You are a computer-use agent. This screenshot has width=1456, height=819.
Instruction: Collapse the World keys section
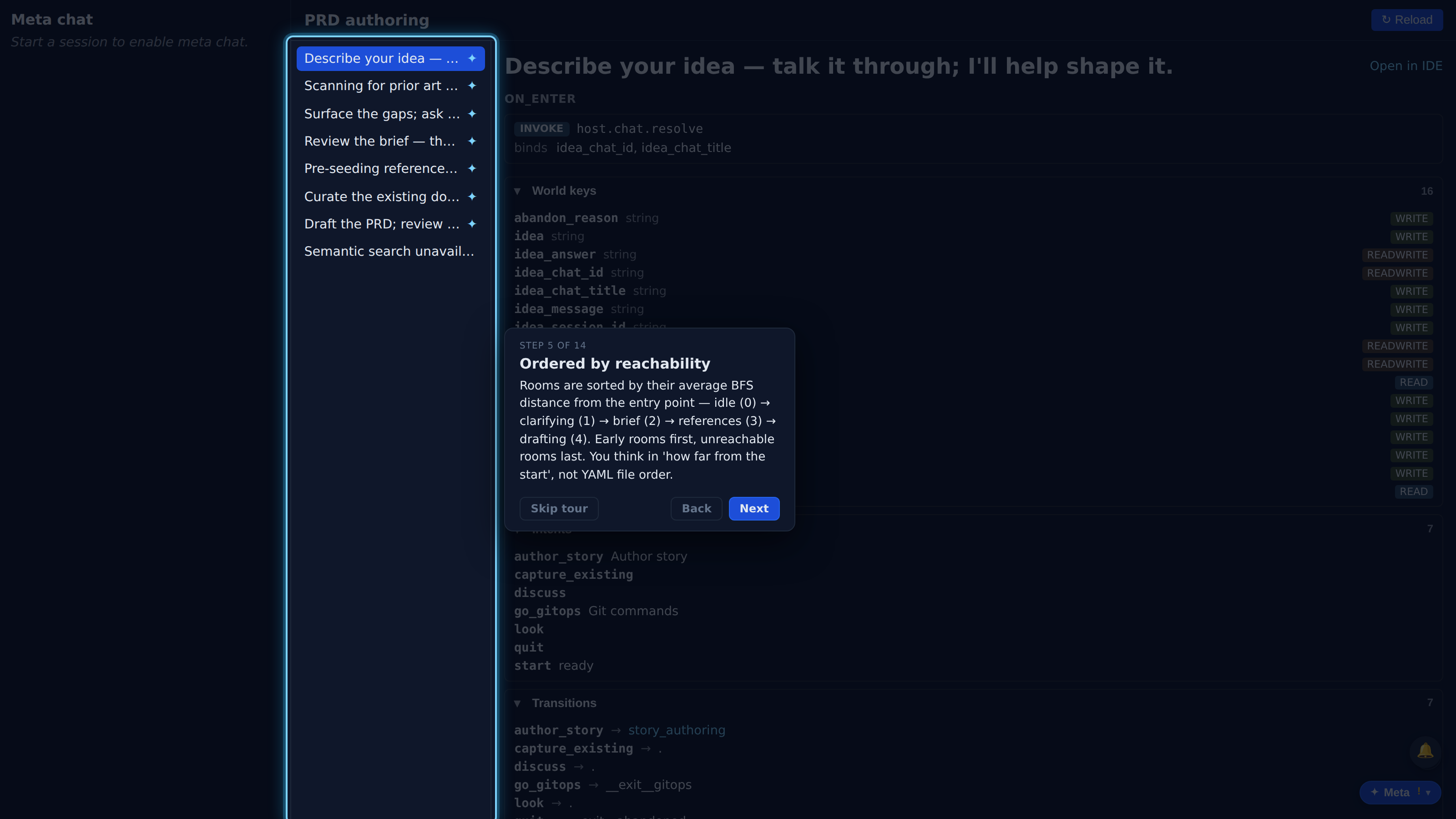517,191
